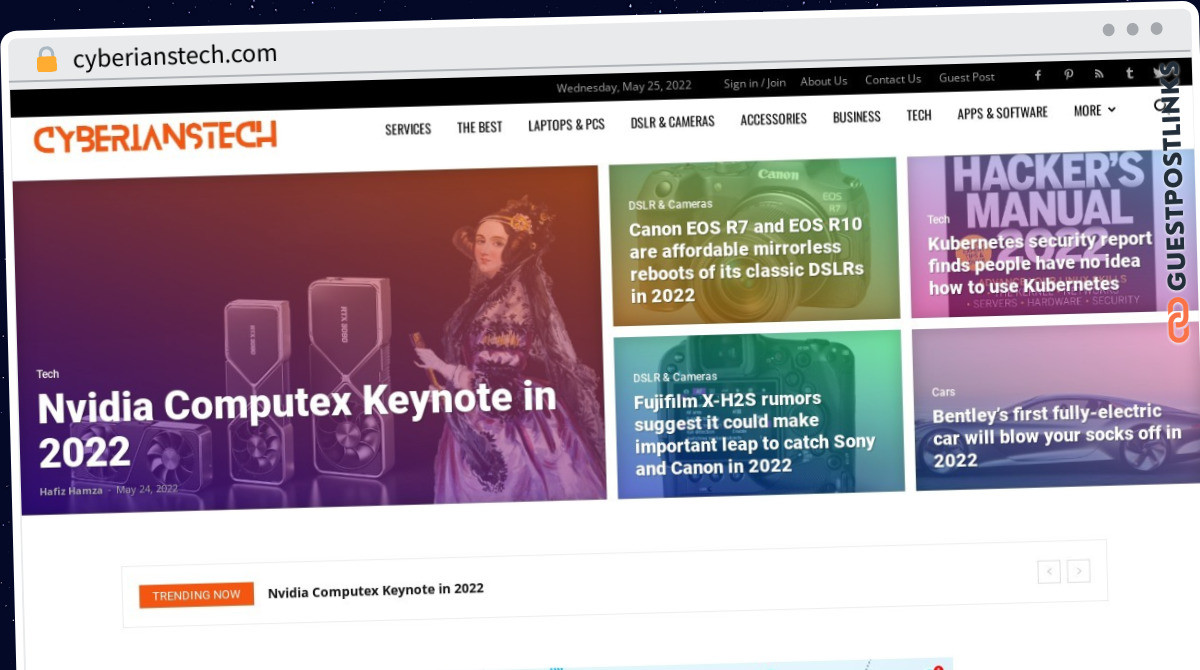
Task: Read the featured Nvidia Computex Keynote headline
Action: [297, 426]
